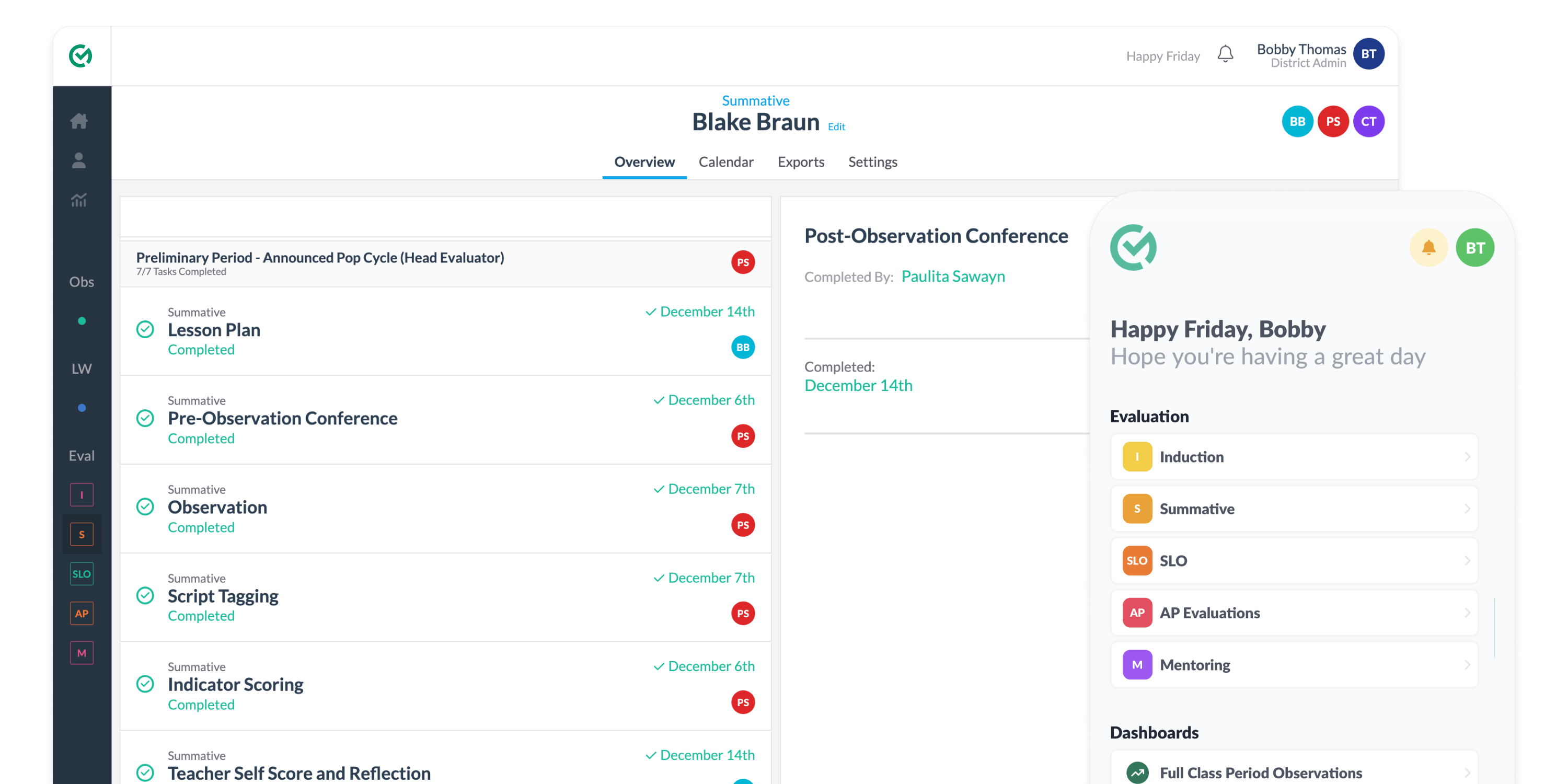Open the analytics chart icon in sidebar
The image size is (1568, 784).
point(78,200)
